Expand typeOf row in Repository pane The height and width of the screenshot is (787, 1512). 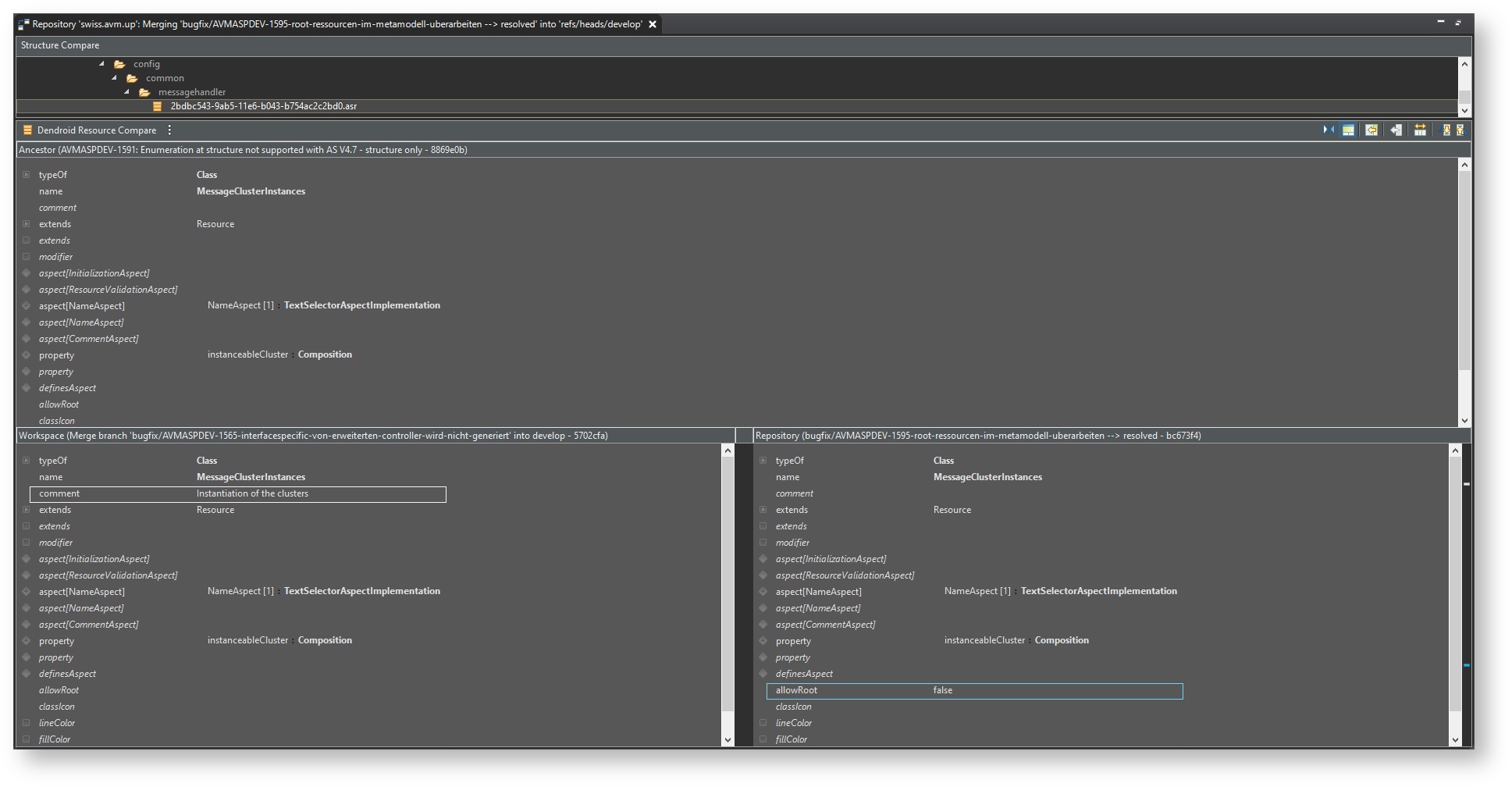tap(763, 461)
